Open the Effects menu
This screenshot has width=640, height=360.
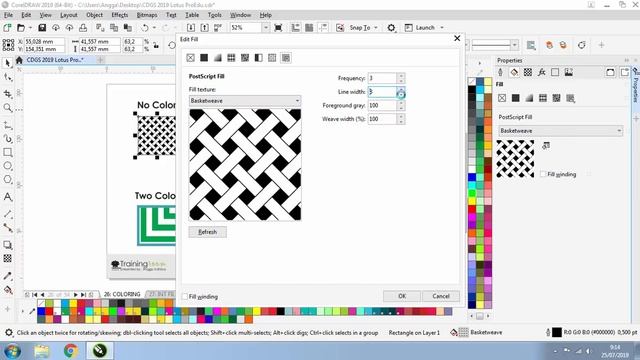120,15
